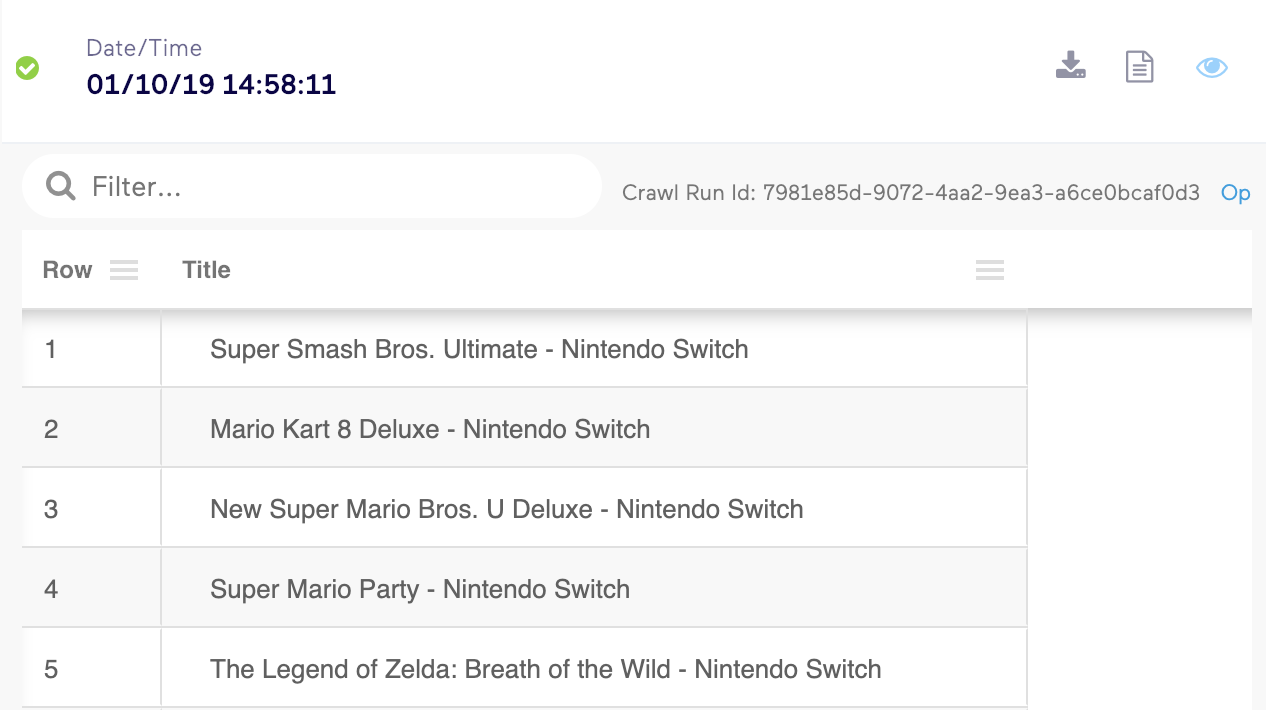Open the Row column settings dropdown
Image resolution: width=1266 pixels, height=710 pixels.
pyautogui.click(x=124, y=269)
